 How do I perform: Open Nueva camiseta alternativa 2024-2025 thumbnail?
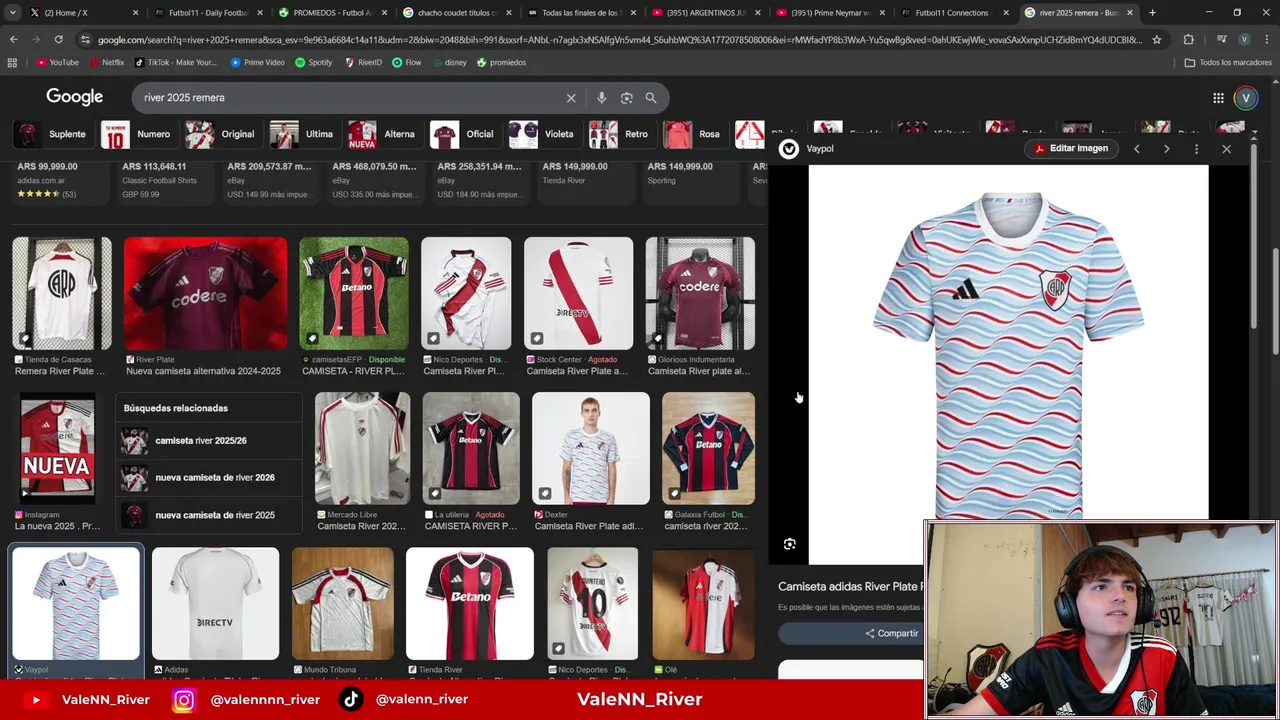coord(205,294)
